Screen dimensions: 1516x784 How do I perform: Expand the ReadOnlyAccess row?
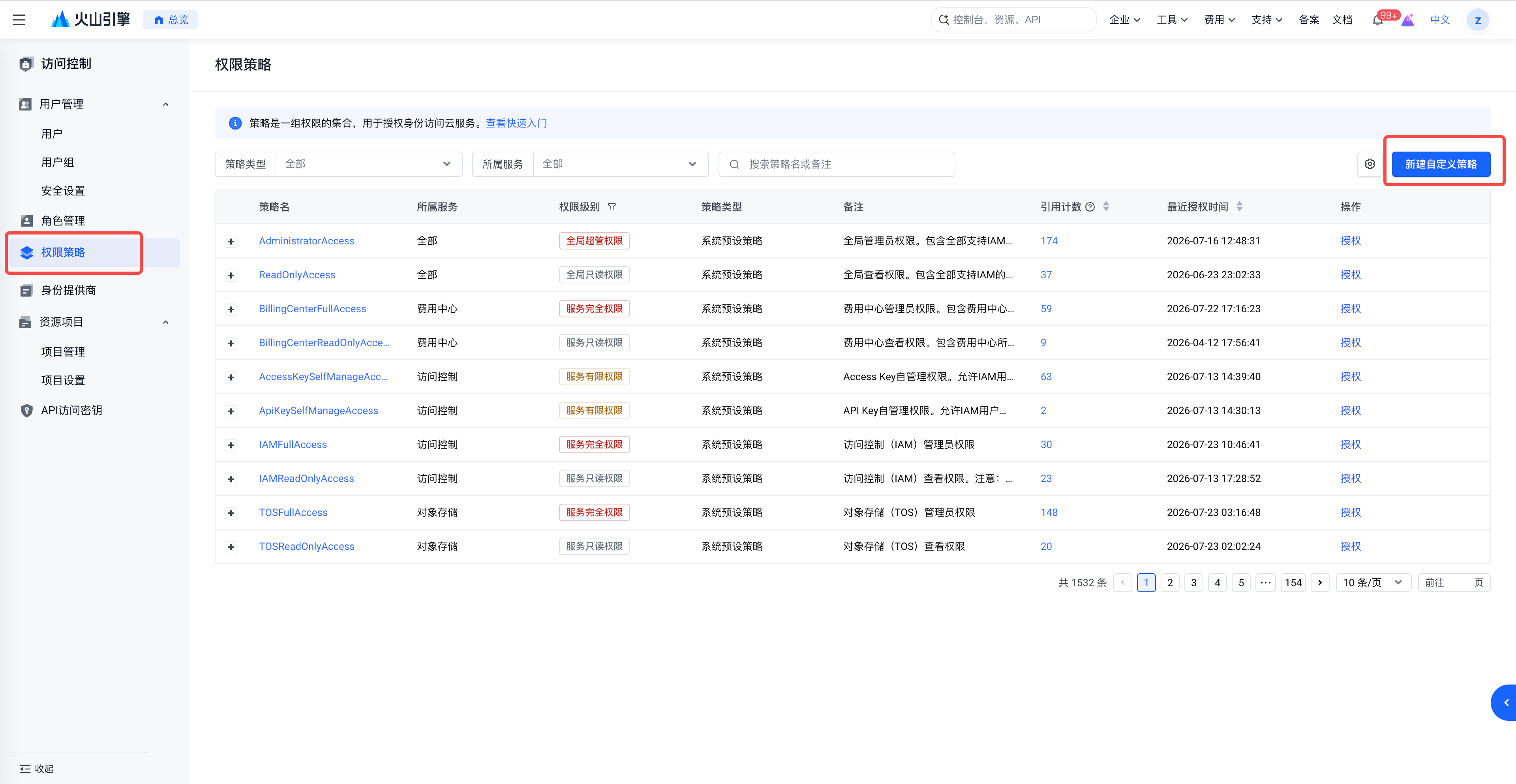tap(231, 276)
